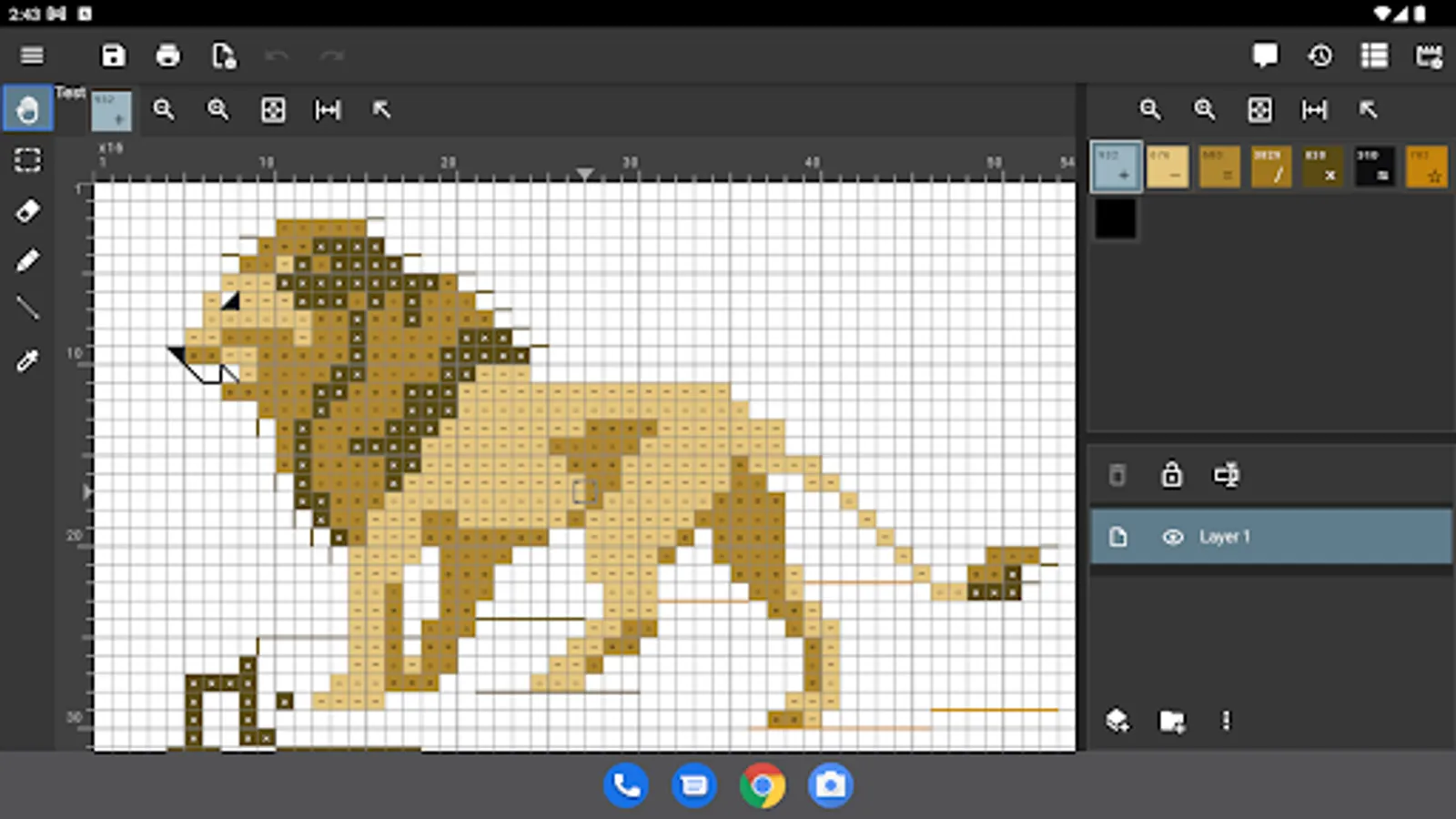This screenshot has width=1456, height=819.
Task: Fit the palette panel to width
Action: click(1314, 110)
